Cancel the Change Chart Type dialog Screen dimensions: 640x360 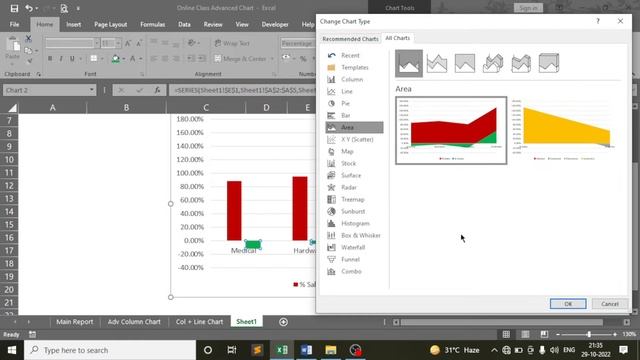(x=609, y=304)
